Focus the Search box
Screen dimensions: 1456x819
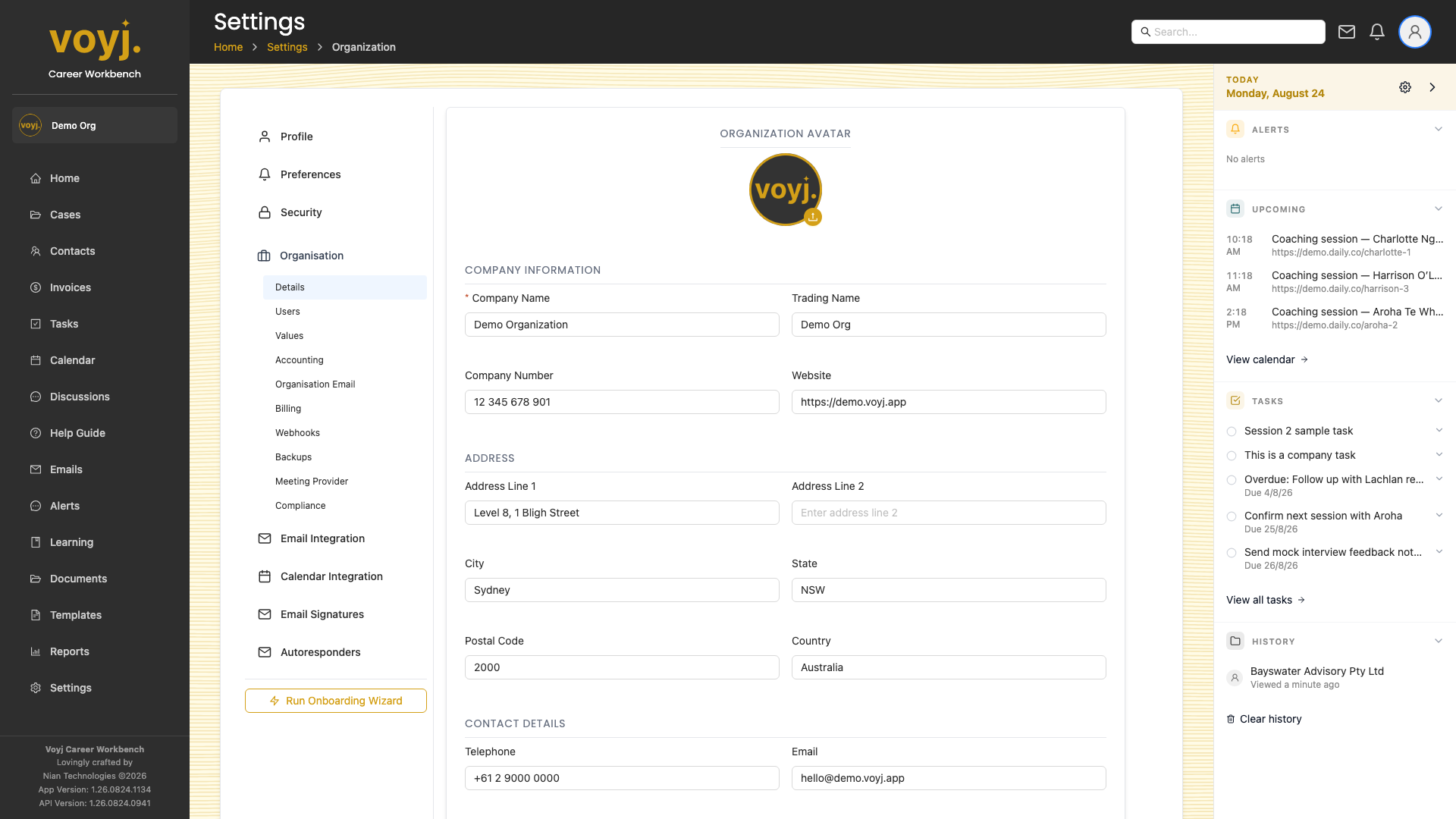1228,32
